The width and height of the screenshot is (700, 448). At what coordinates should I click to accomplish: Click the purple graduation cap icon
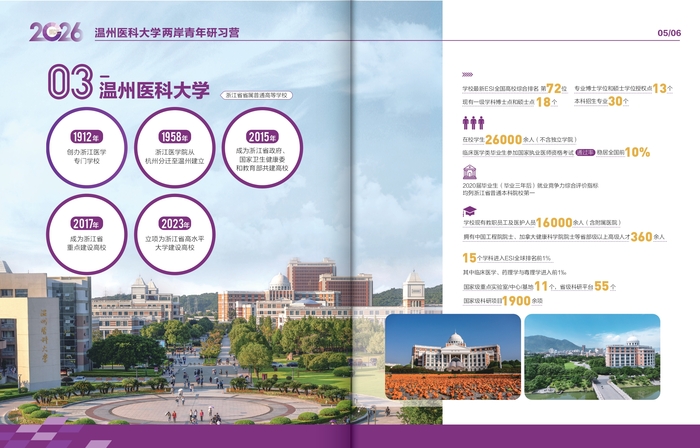(470, 211)
